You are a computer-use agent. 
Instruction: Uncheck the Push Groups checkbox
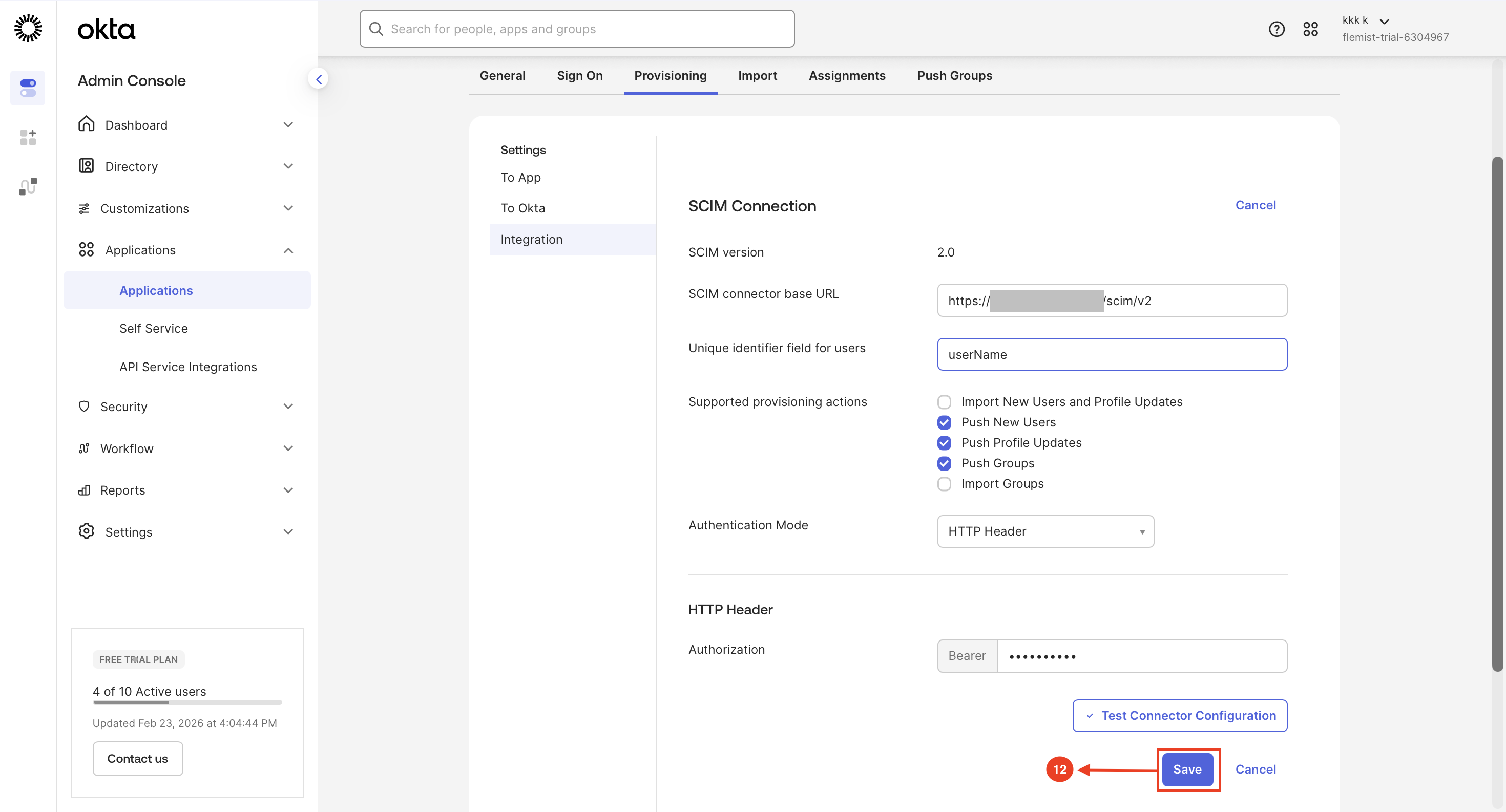(x=944, y=463)
